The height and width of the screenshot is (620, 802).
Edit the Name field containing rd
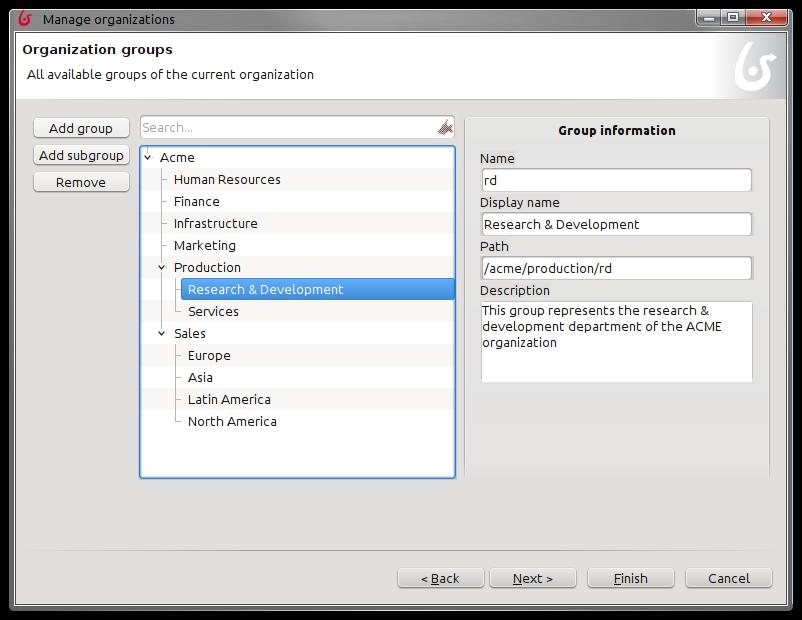coord(616,180)
